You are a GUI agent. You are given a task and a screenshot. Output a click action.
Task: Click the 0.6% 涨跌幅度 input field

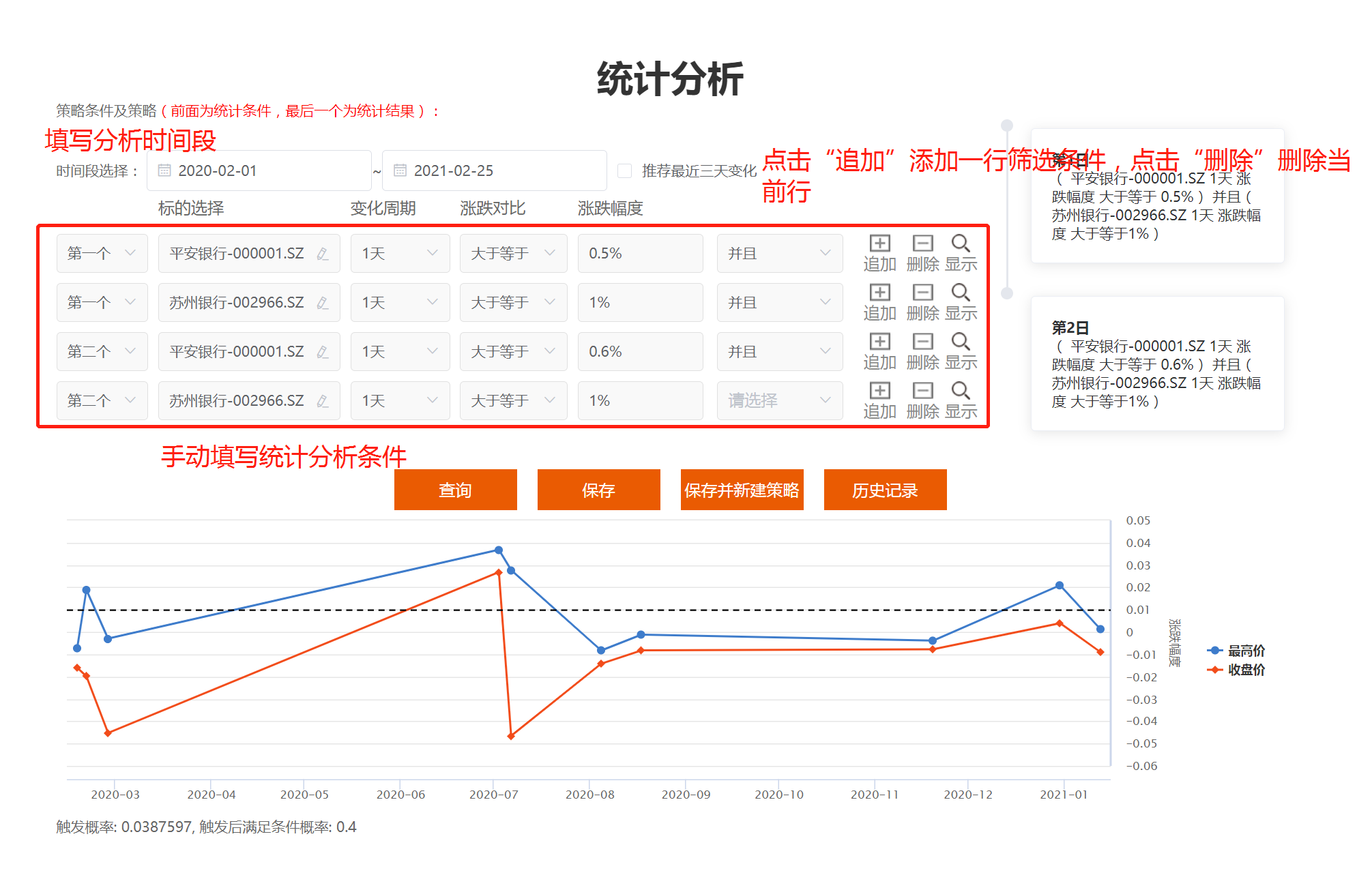pos(639,351)
